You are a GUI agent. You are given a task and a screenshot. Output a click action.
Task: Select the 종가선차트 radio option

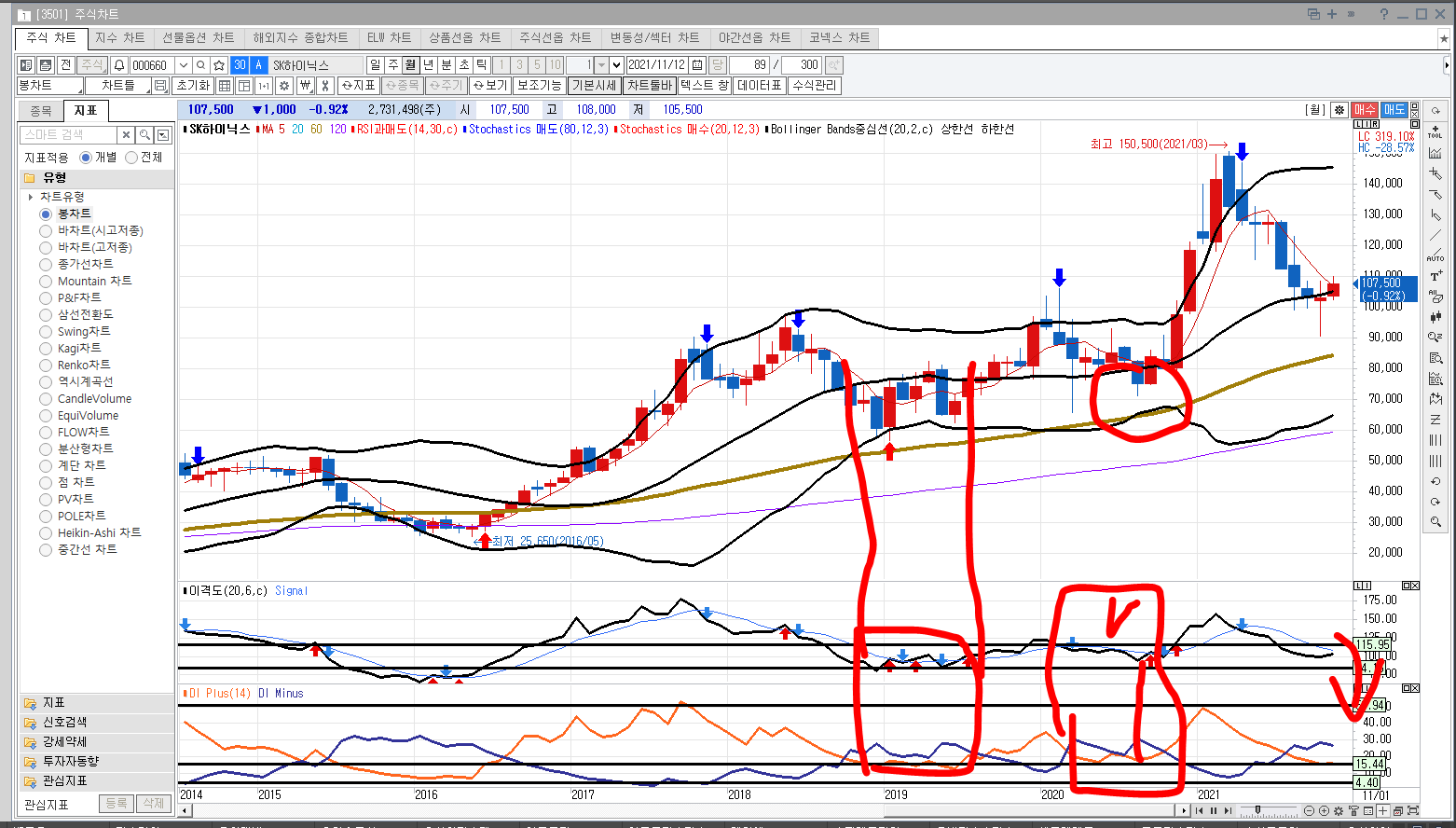coord(46,264)
